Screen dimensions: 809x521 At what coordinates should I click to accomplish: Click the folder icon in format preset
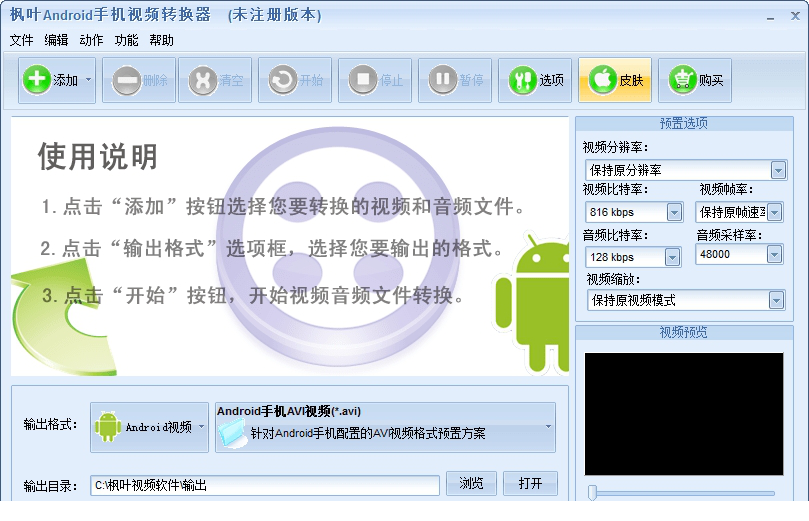[x=232, y=432]
